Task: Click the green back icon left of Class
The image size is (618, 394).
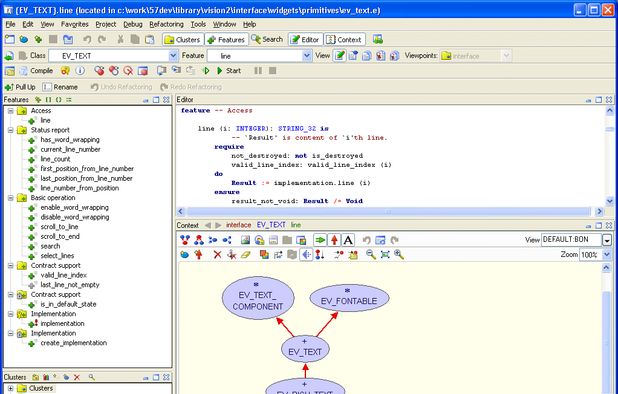Action: pos(9,56)
